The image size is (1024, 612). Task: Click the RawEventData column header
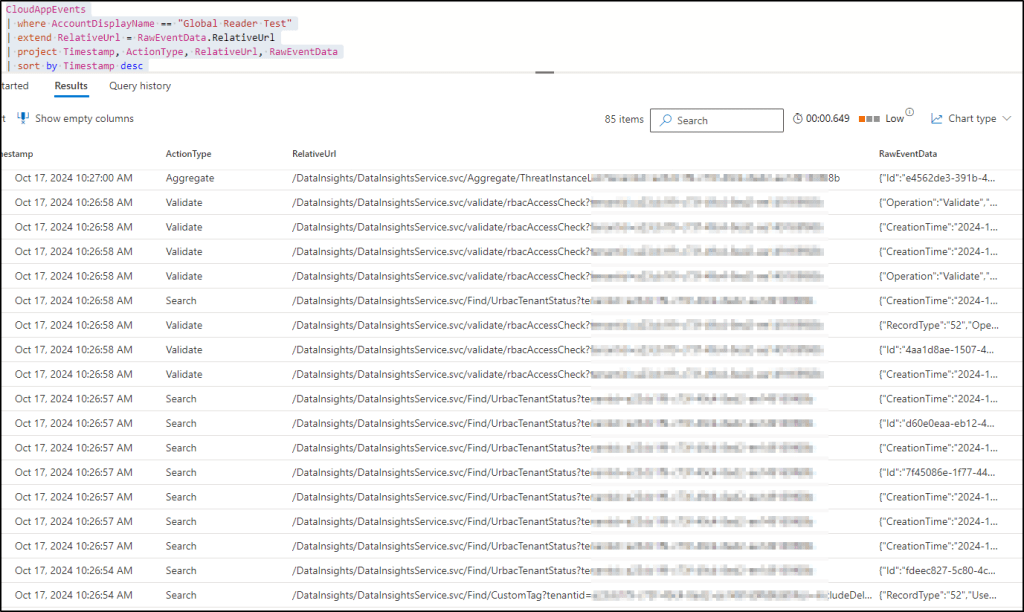908,154
